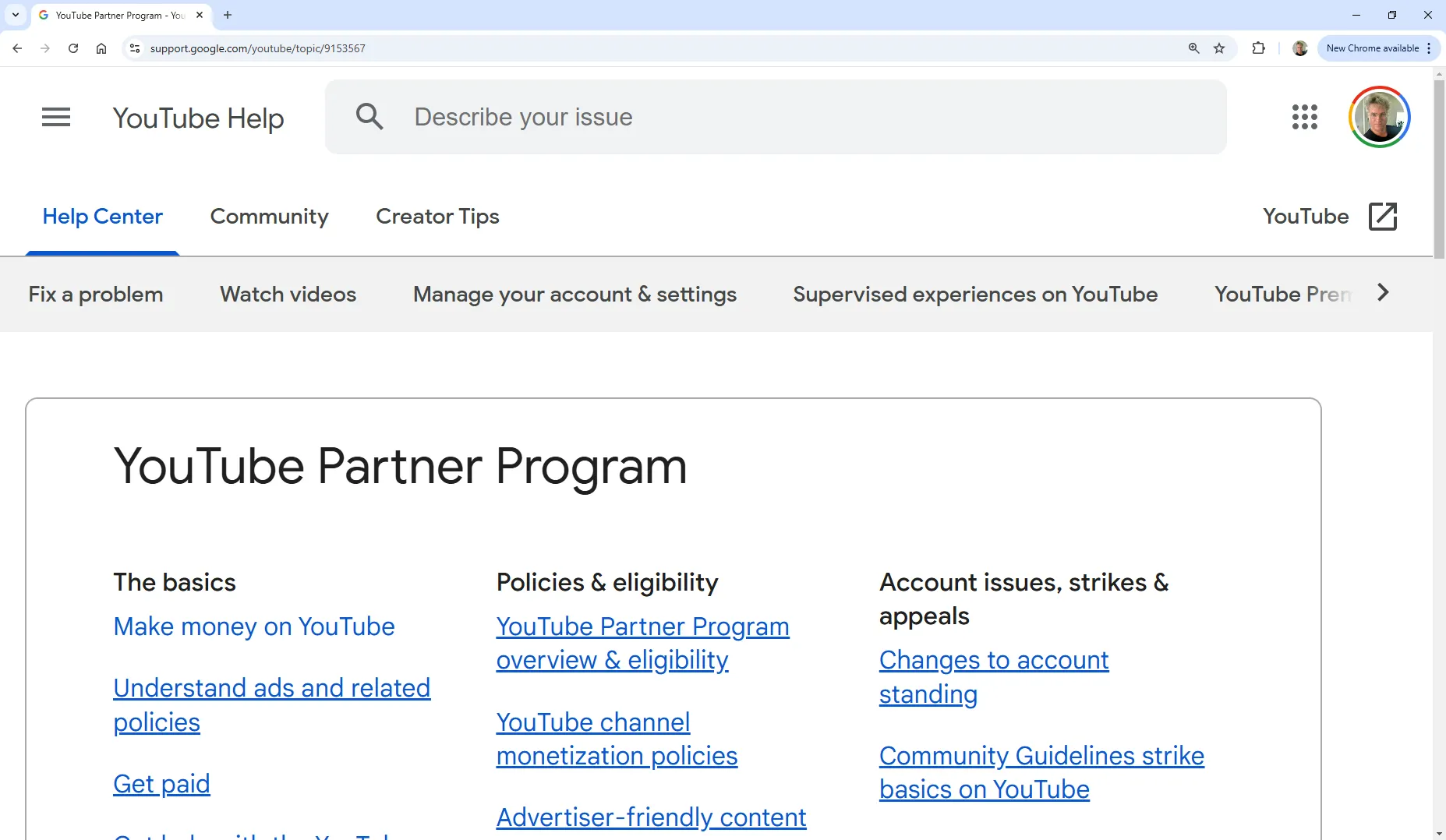The width and height of the screenshot is (1446, 840).
Task: Open the Google apps grid
Action: tap(1305, 117)
